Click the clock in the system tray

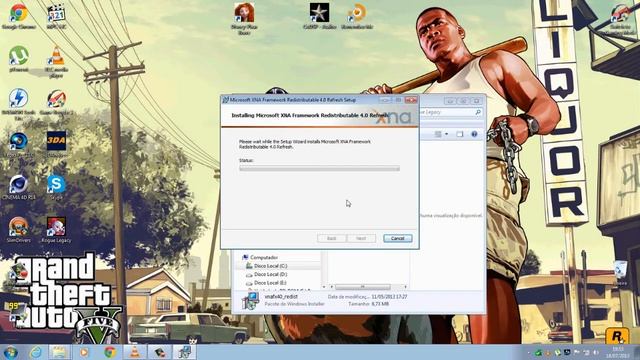pos(617,352)
